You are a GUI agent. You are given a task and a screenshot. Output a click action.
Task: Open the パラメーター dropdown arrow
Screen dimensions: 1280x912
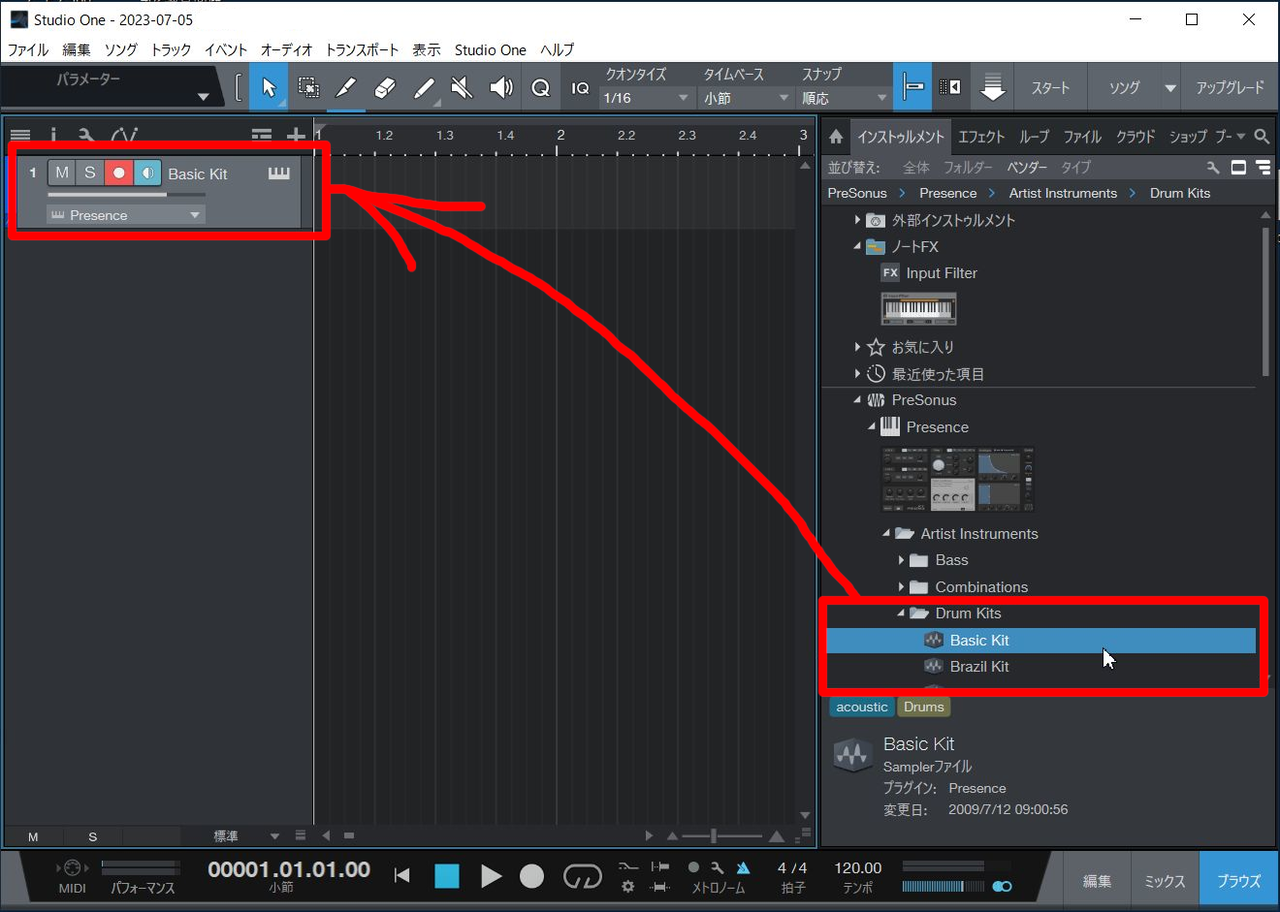point(203,97)
